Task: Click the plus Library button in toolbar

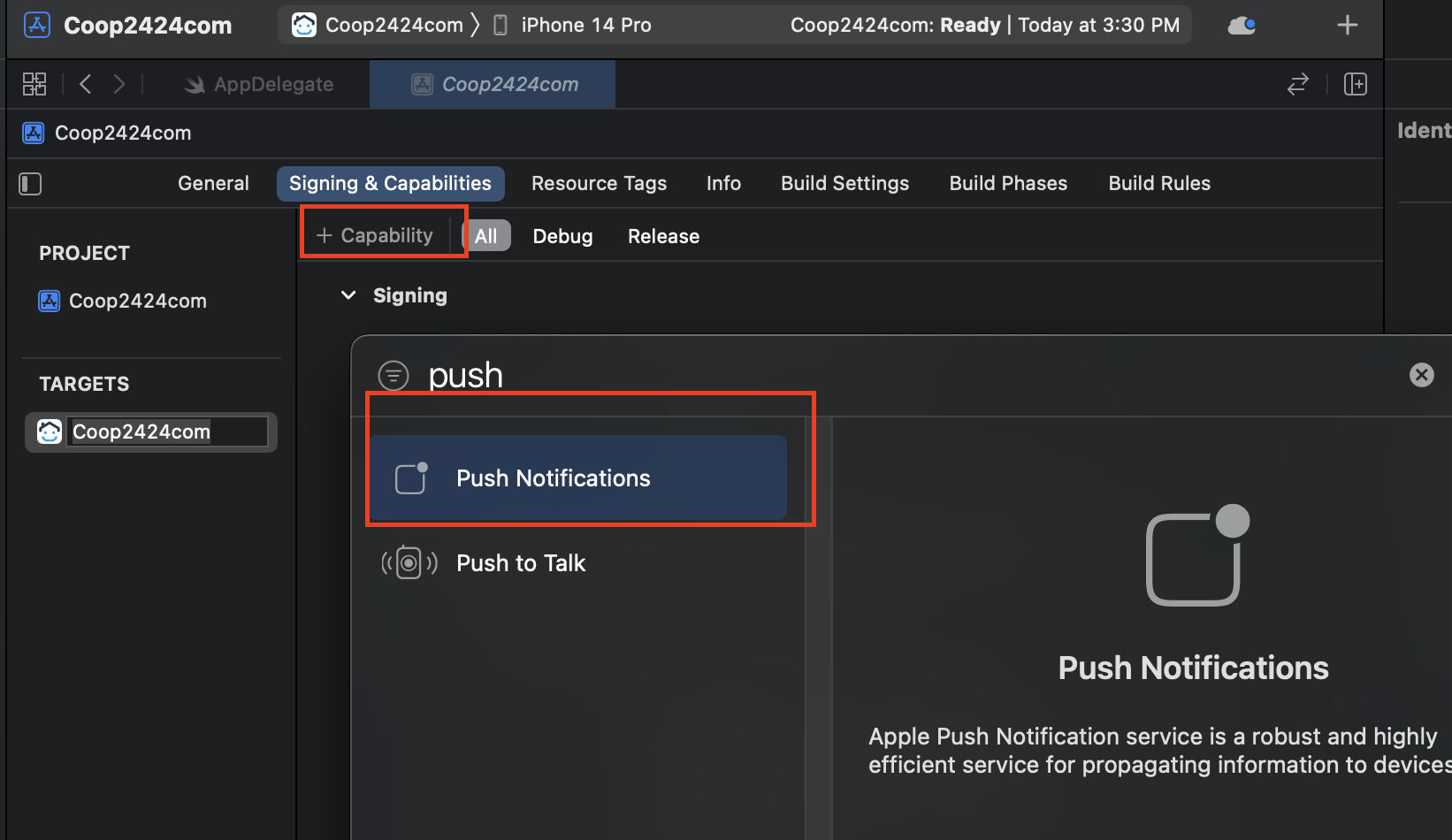Action: [x=1347, y=25]
